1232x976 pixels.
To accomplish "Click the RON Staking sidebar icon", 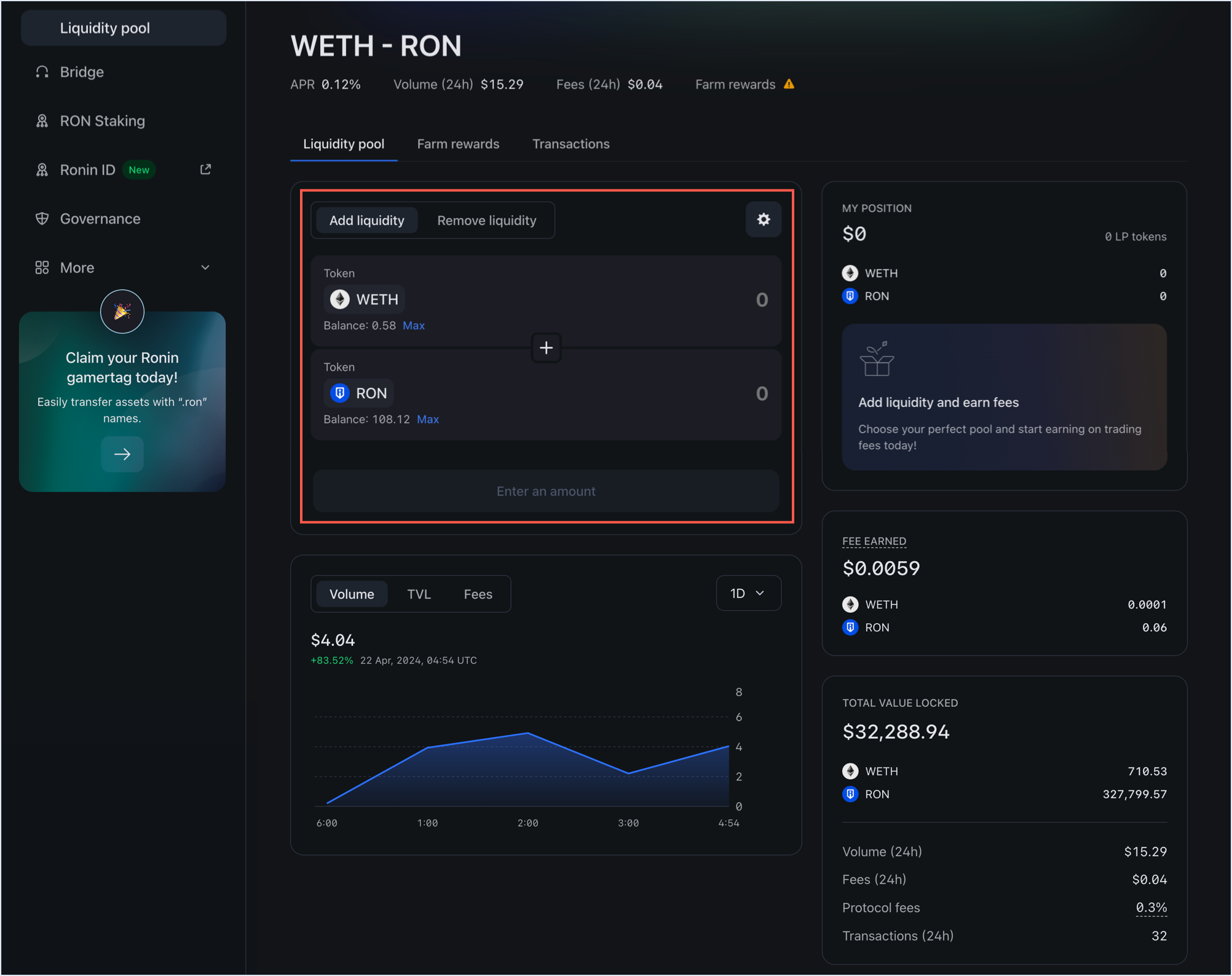I will [x=42, y=121].
